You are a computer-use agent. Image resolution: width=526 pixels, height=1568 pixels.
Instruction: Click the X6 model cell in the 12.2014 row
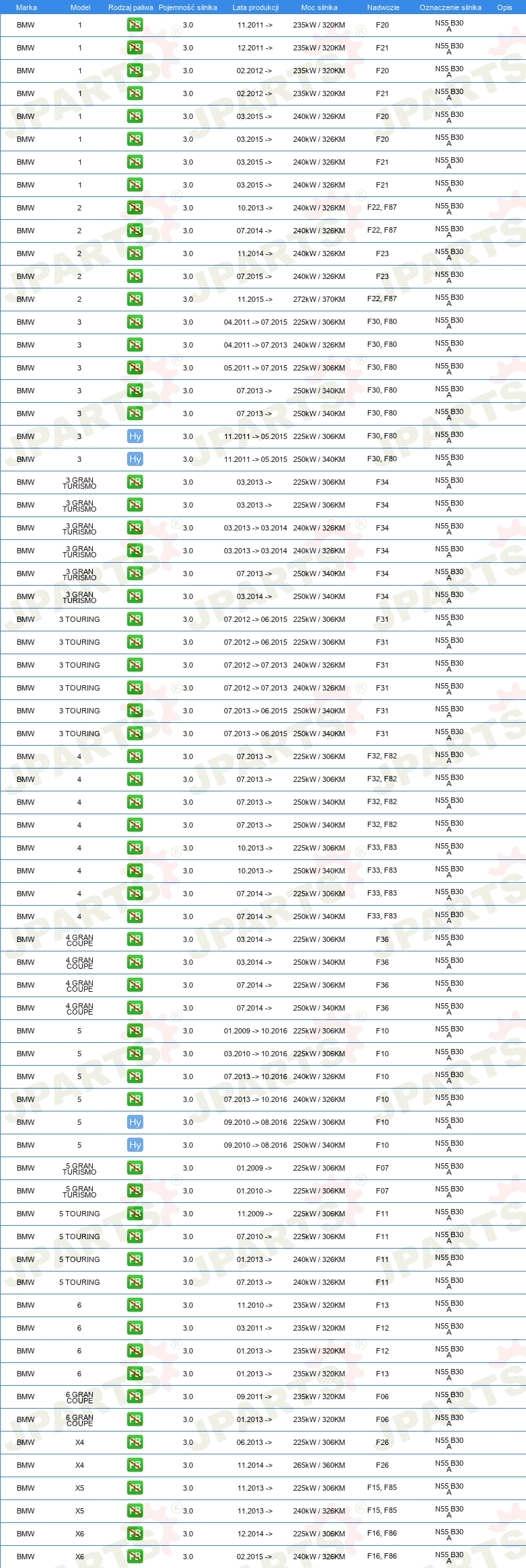coord(79,1534)
